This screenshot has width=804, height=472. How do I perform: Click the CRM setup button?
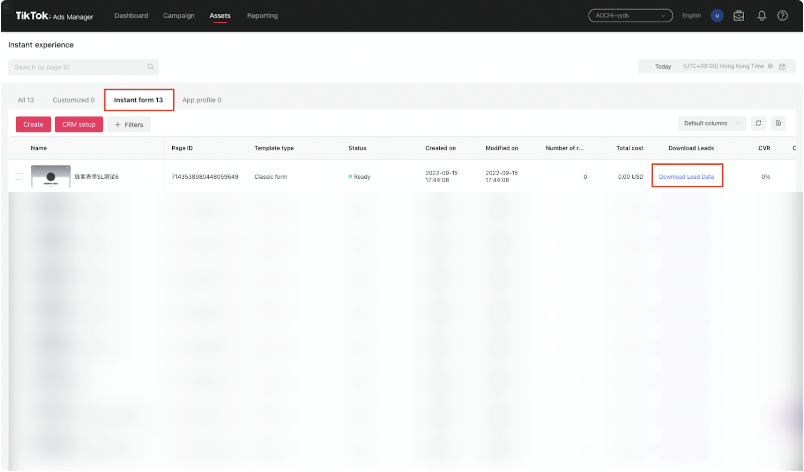point(79,125)
